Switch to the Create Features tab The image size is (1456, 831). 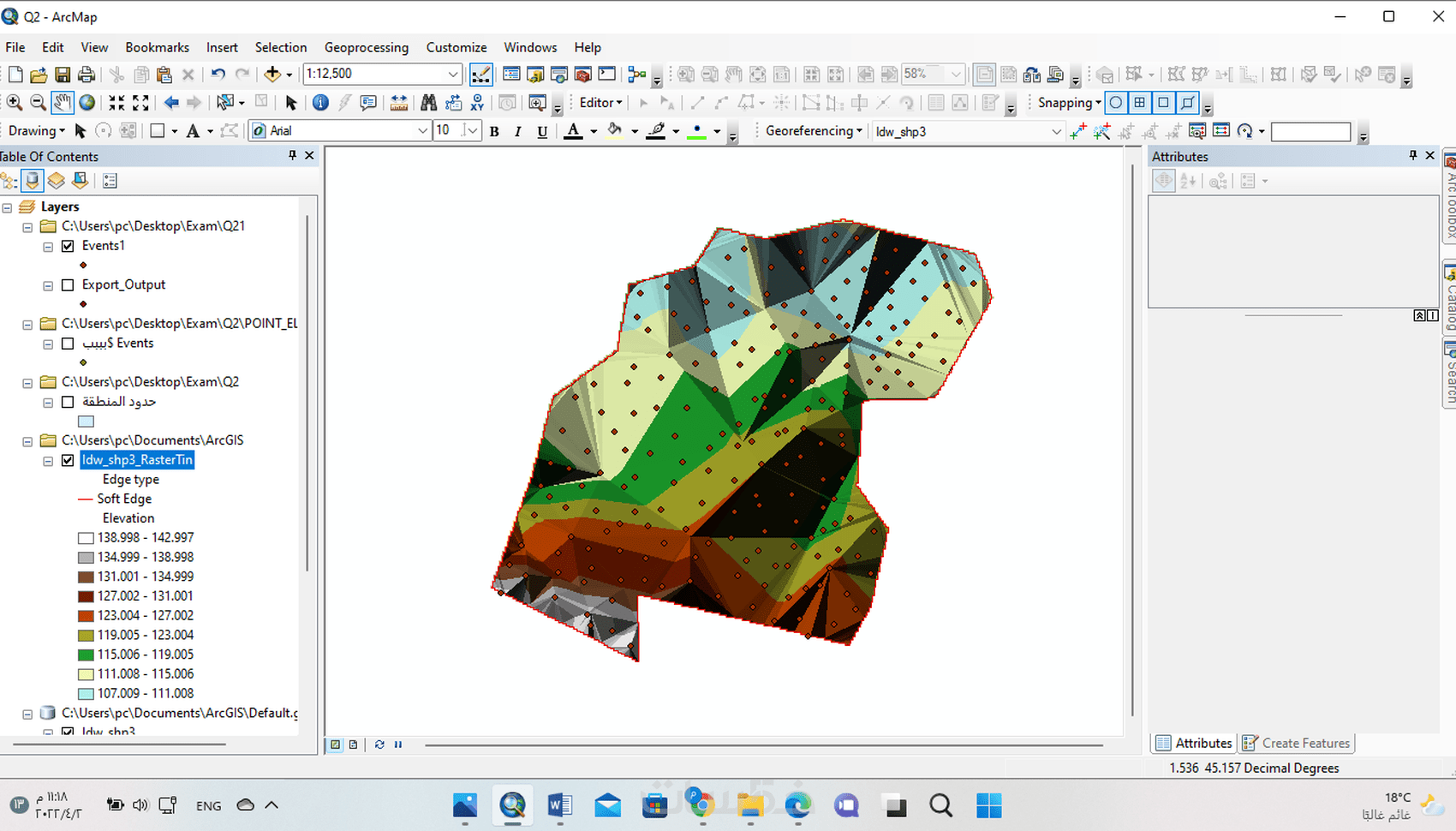(x=1297, y=744)
